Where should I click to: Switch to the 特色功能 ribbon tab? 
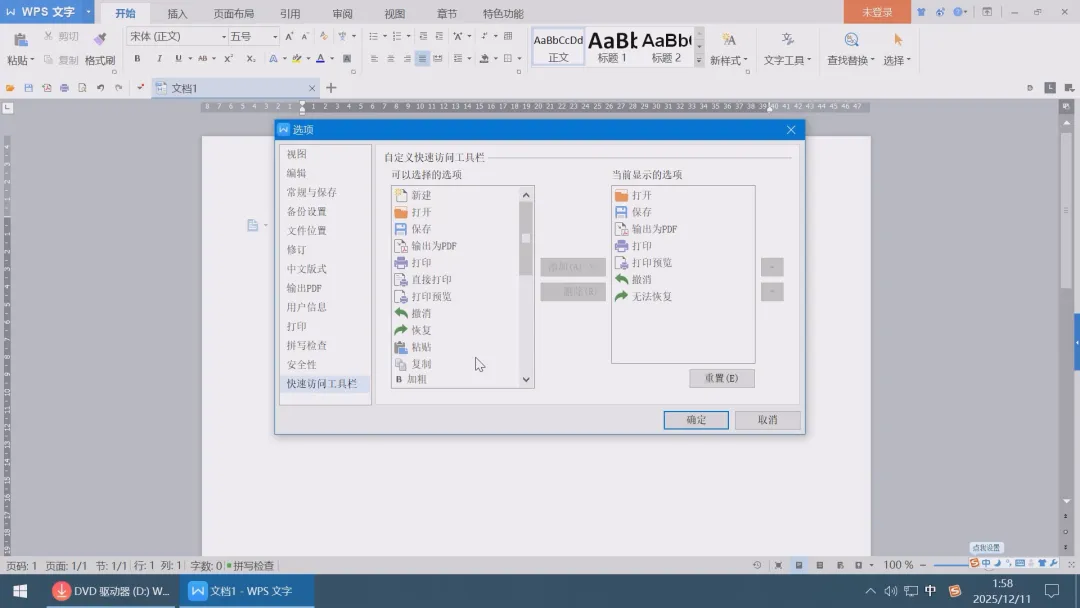[x=503, y=14]
